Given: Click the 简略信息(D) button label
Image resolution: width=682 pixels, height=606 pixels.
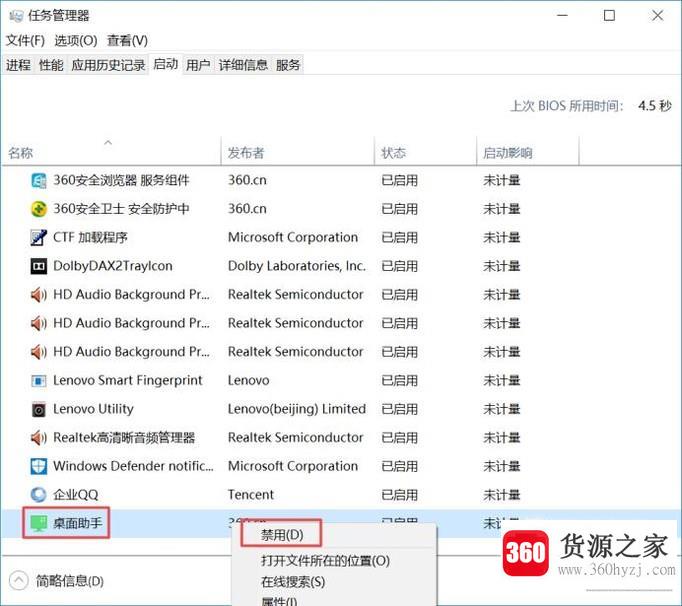Looking at the screenshot, I should pyautogui.click(x=70, y=581).
